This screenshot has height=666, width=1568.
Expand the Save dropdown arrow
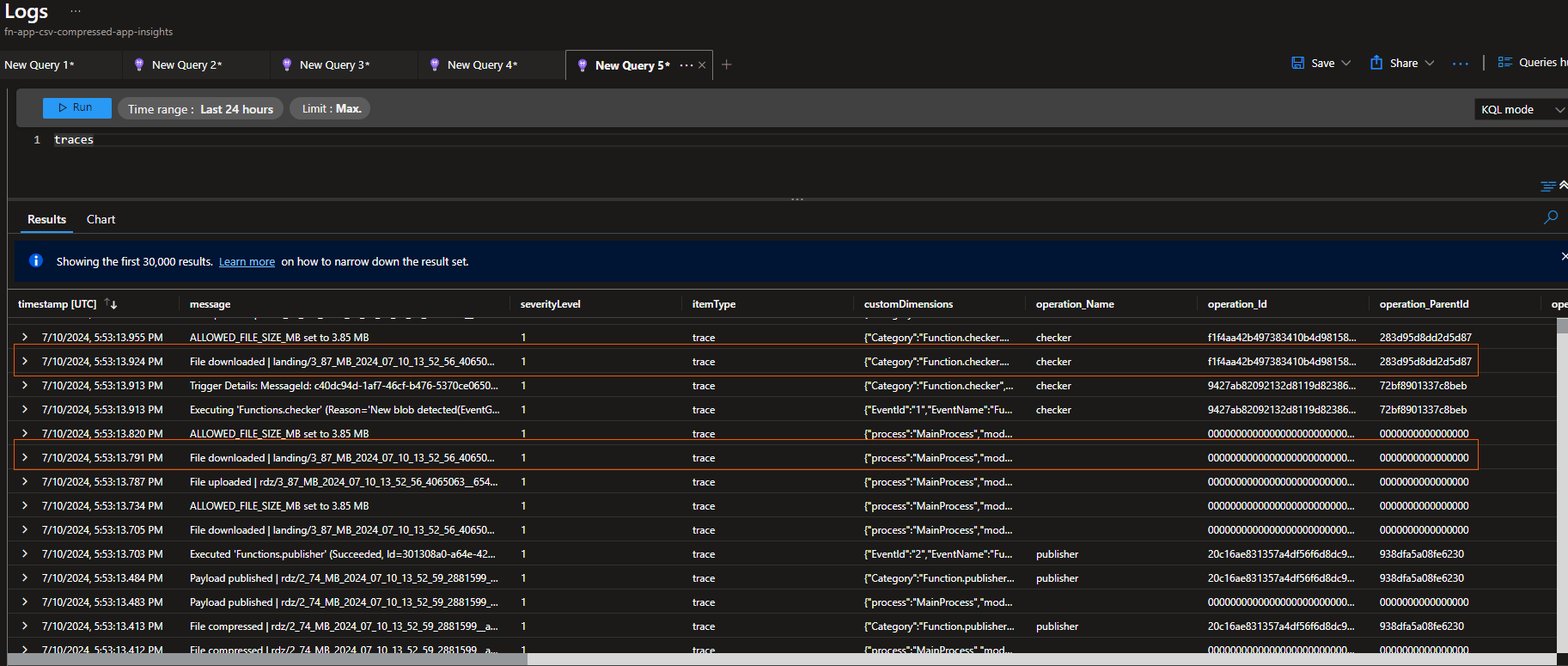[1346, 63]
